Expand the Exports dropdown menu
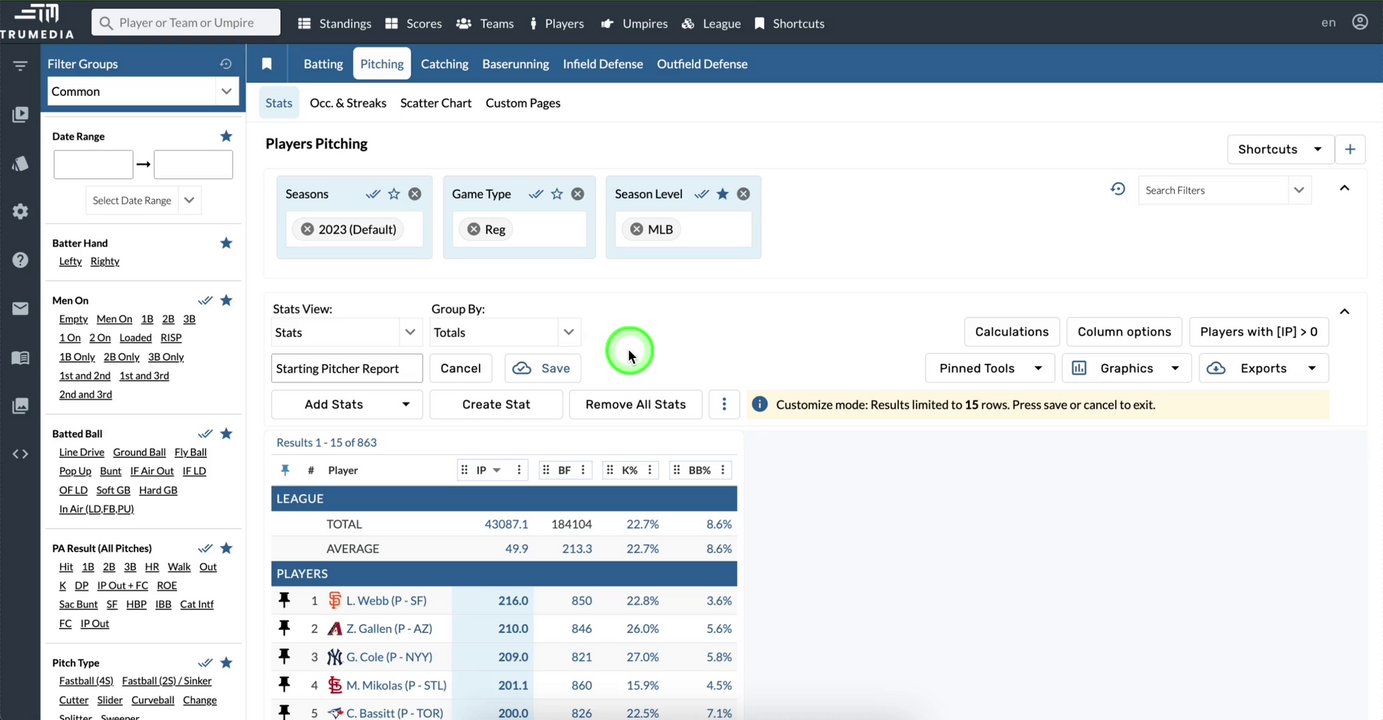 click(1264, 368)
